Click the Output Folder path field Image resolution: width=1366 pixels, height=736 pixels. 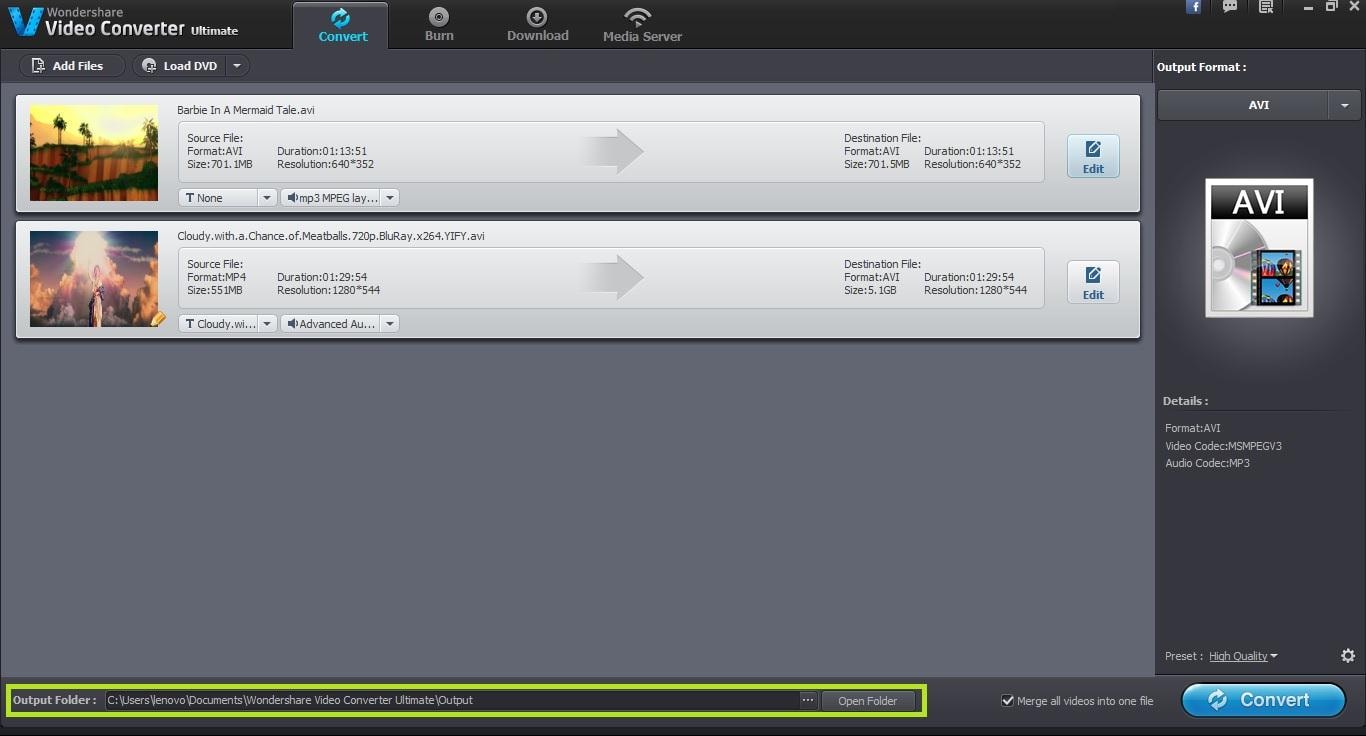coord(452,701)
